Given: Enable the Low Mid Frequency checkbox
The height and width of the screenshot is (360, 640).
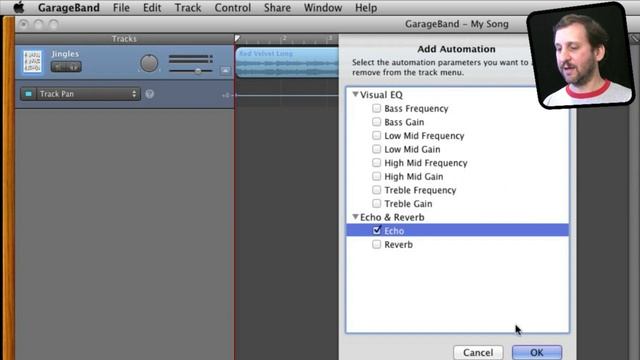Looking at the screenshot, I should coord(376,135).
